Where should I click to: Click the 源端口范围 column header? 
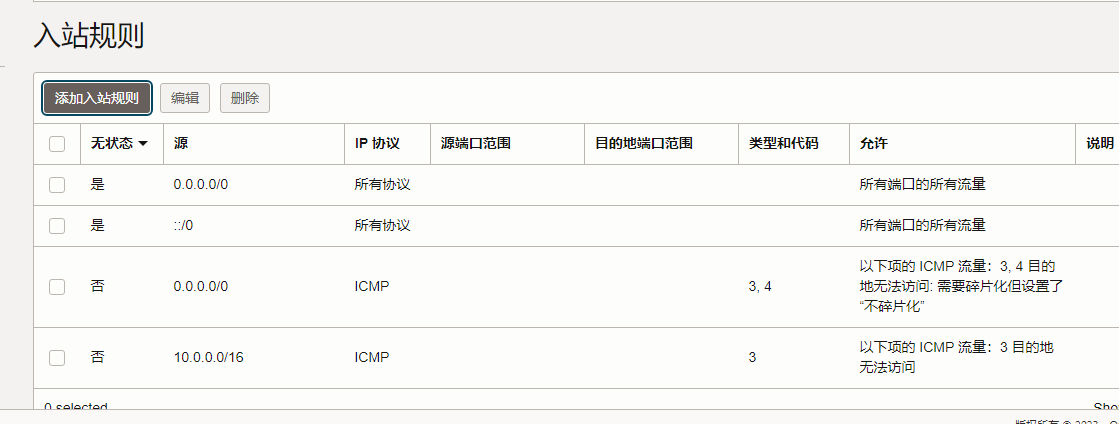(476, 144)
